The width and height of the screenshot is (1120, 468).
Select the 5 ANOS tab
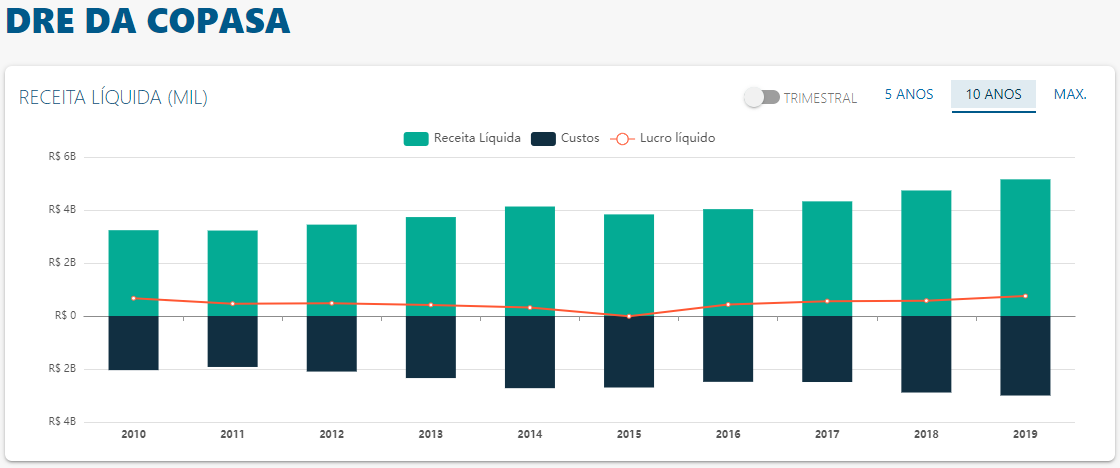(x=909, y=94)
